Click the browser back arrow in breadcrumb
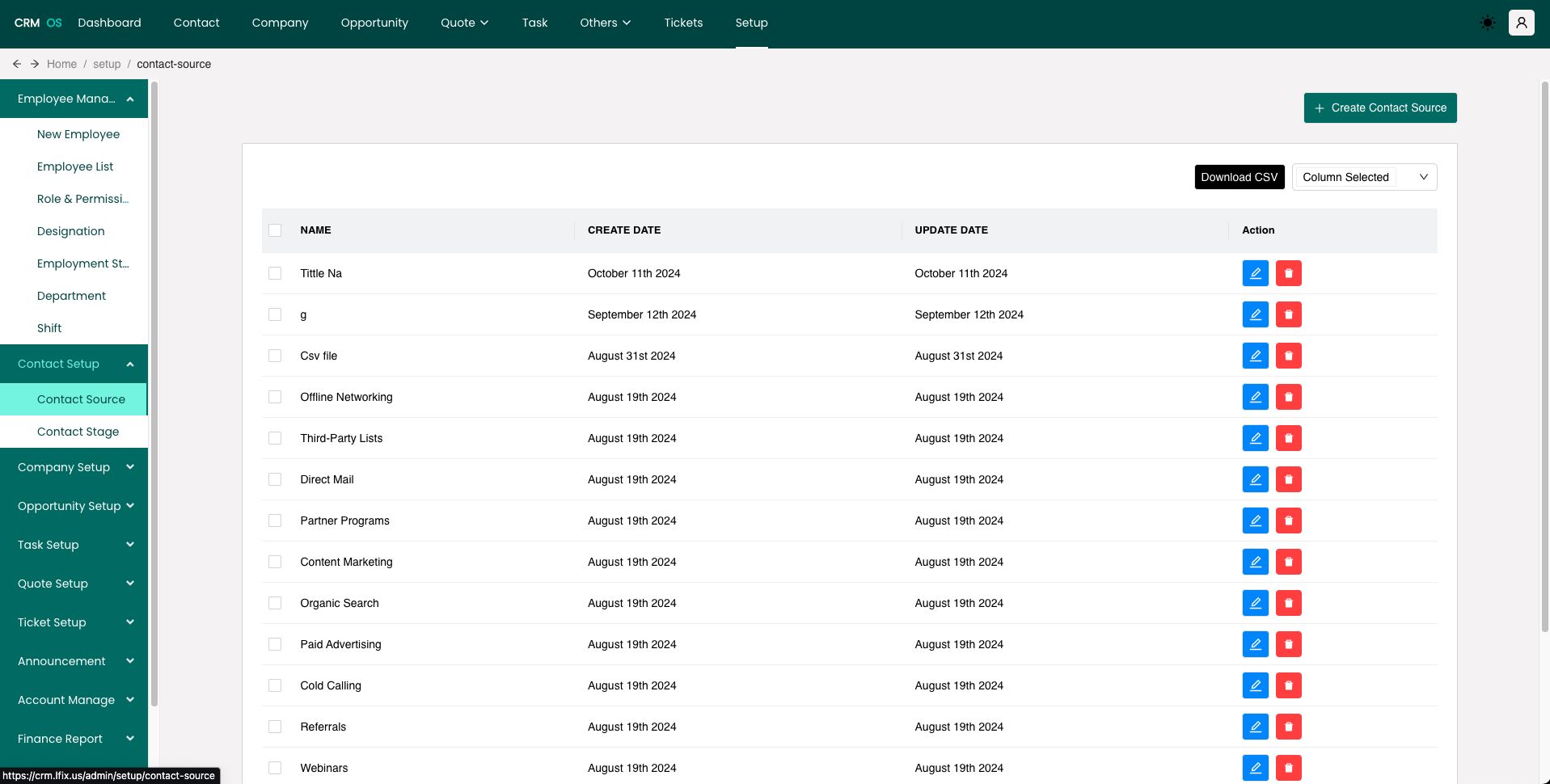The image size is (1550, 784). tap(17, 64)
